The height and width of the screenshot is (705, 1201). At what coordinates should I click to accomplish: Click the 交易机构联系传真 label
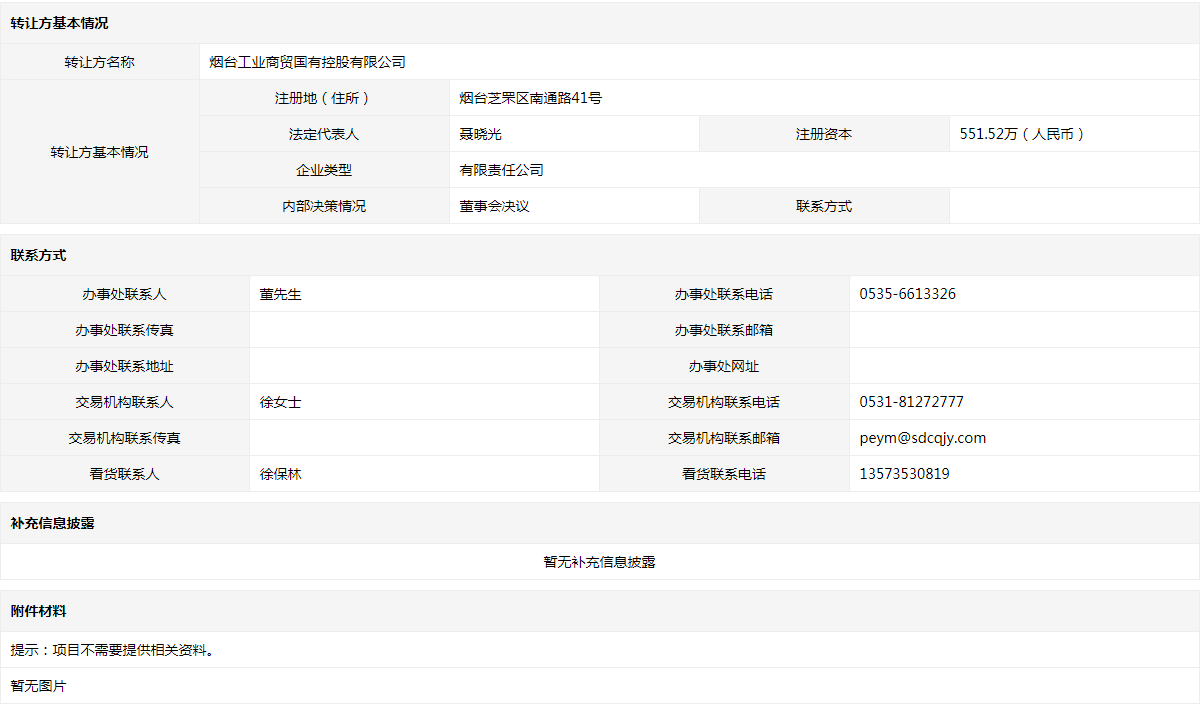tap(125, 438)
